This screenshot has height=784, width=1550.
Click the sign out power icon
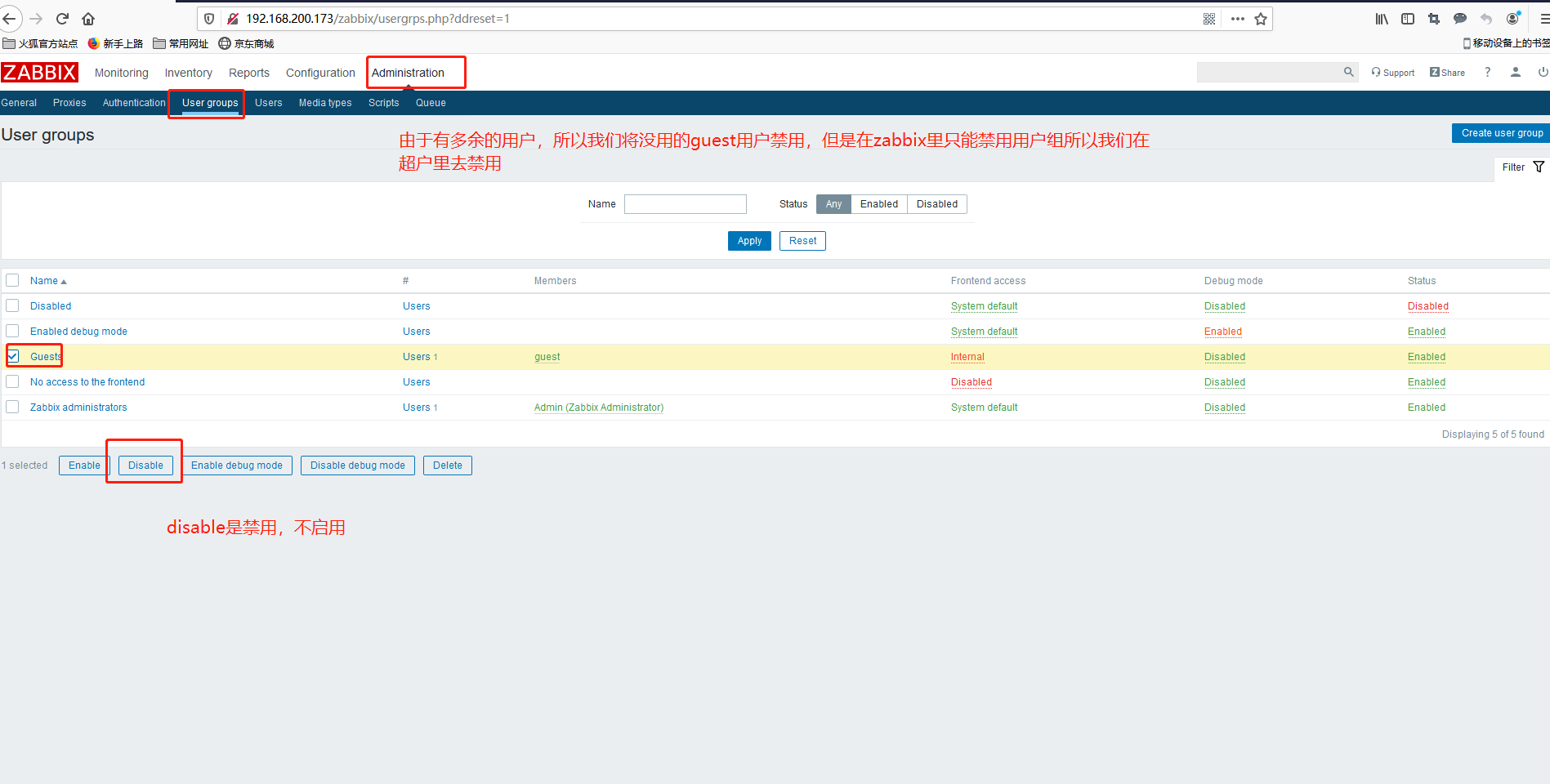pyautogui.click(x=1542, y=73)
